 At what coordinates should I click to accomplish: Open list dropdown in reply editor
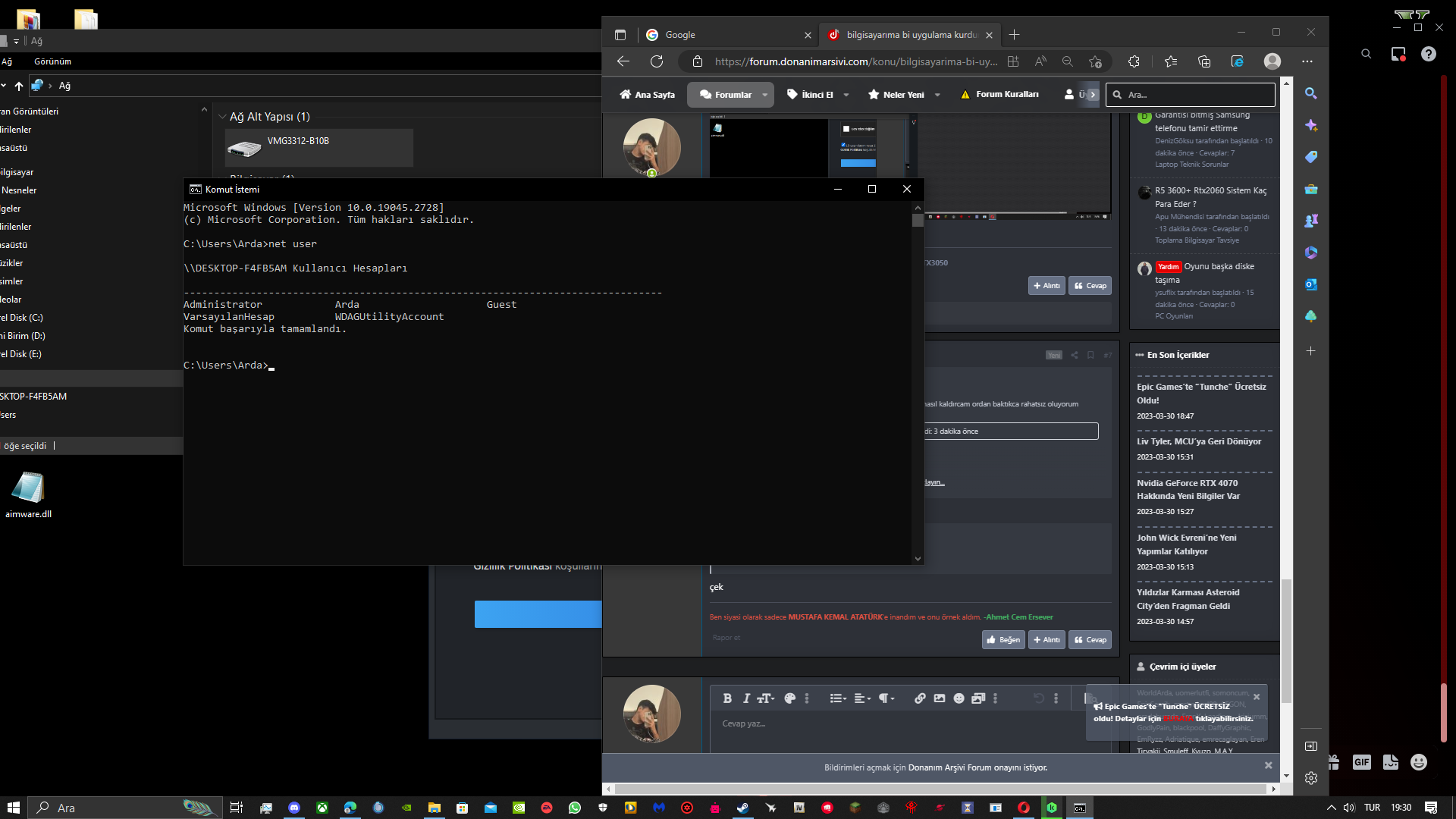point(838,698)
